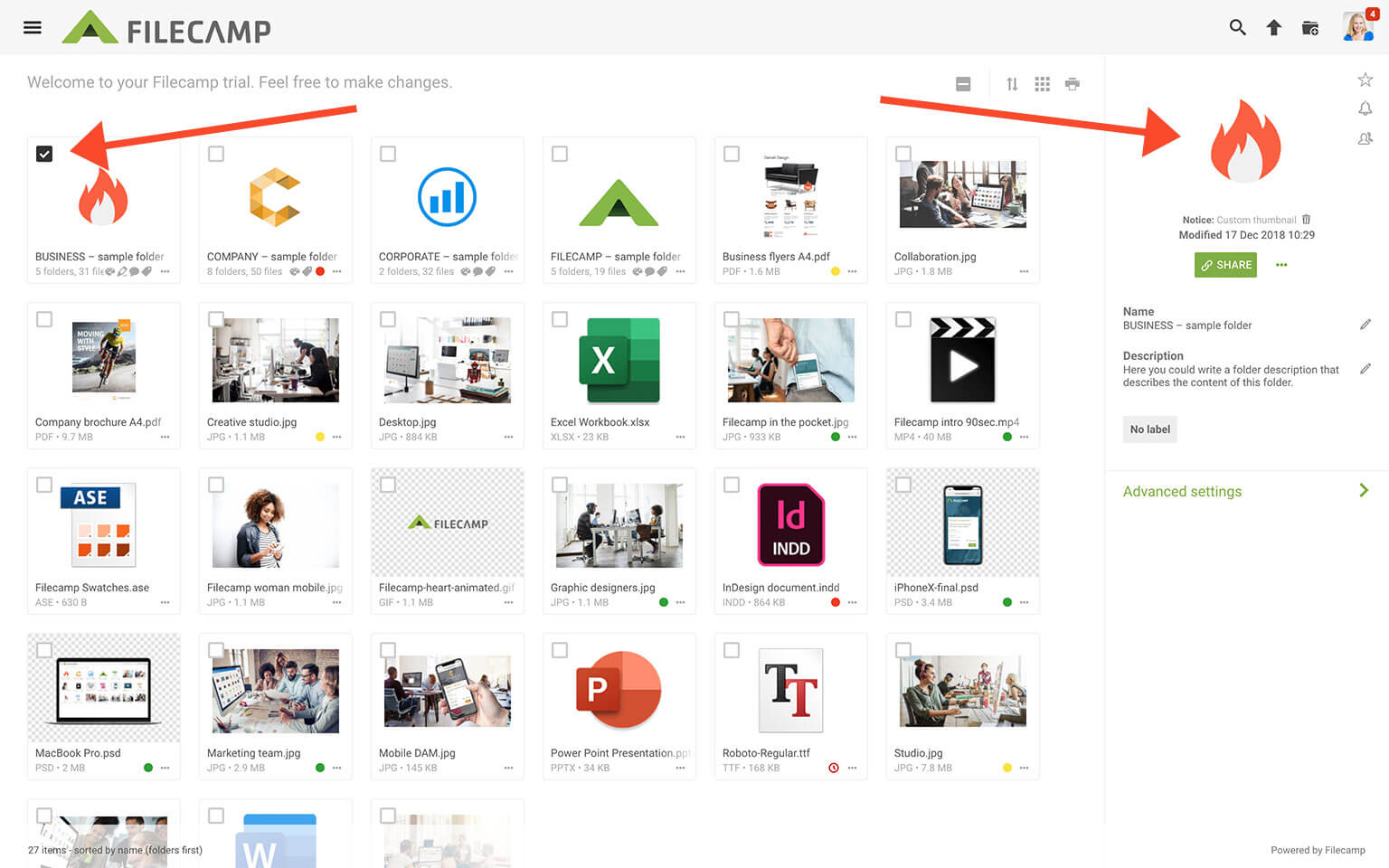The image size is (1389, 868).
Task: Switch view with the grid icon
Action: click(1042, 84)
